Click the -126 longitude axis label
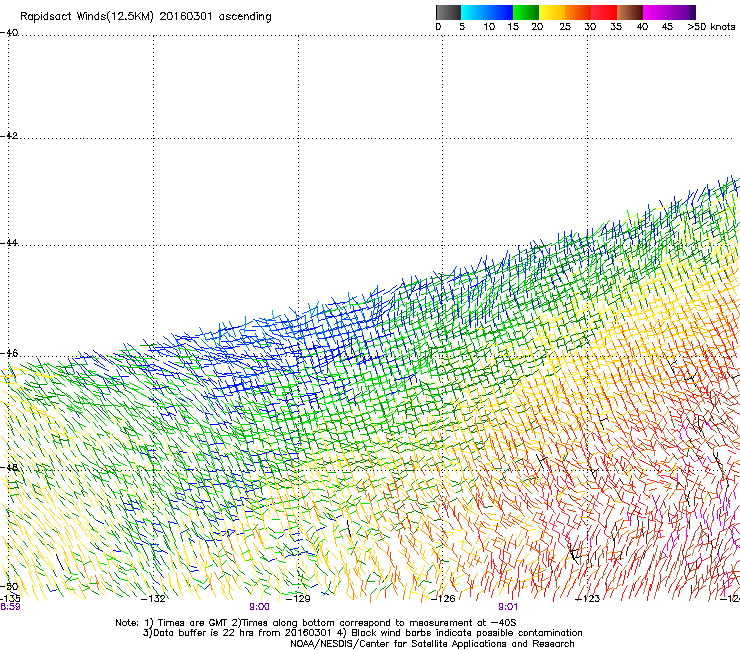 click(x=443, y=599)
